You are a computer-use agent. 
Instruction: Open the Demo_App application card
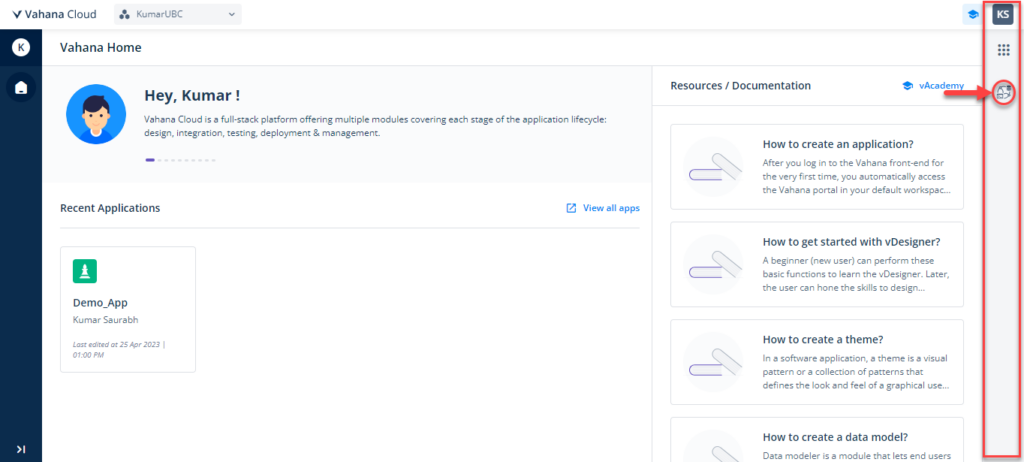pyautogui.click(x=128, y=309)
